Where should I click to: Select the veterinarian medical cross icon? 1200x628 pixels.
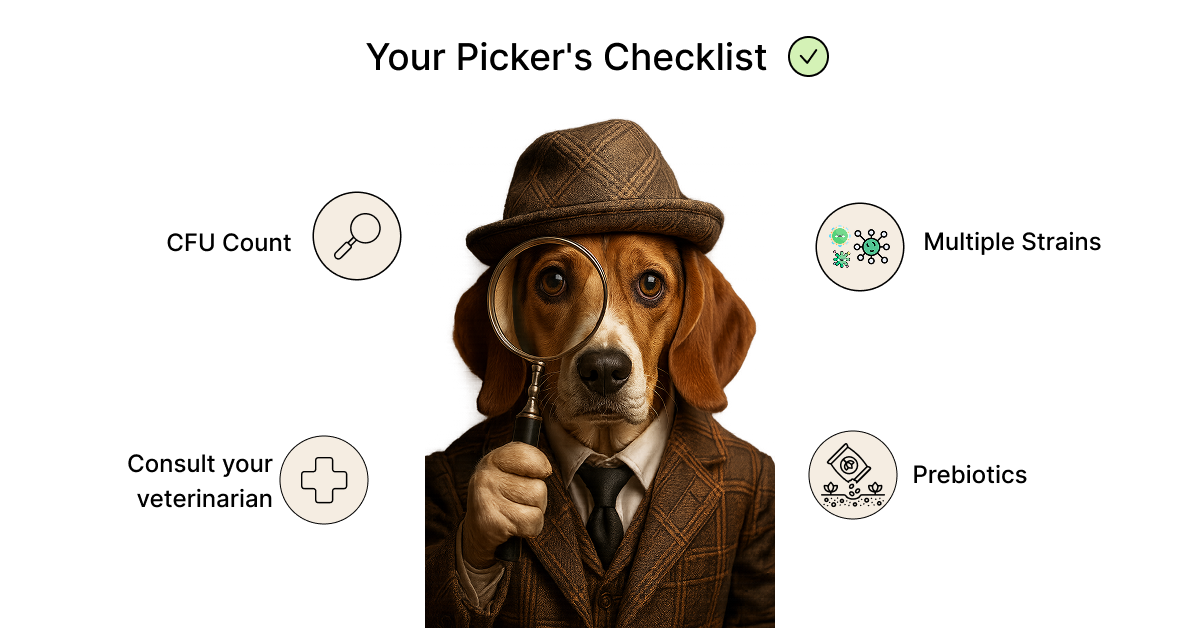tap(324, 480)
